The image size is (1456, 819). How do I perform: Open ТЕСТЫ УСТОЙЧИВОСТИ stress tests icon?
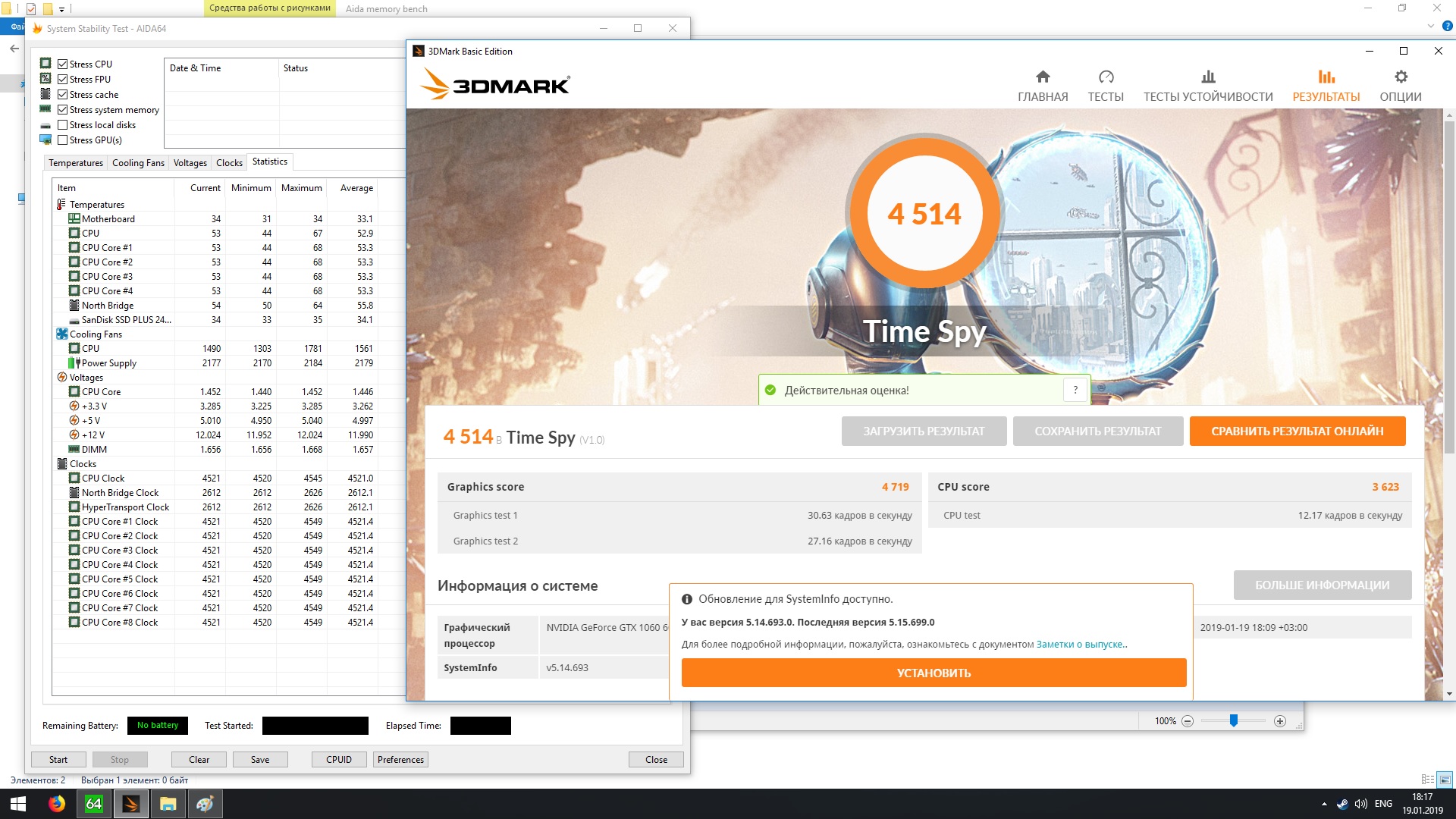(x=1208, y=77)
